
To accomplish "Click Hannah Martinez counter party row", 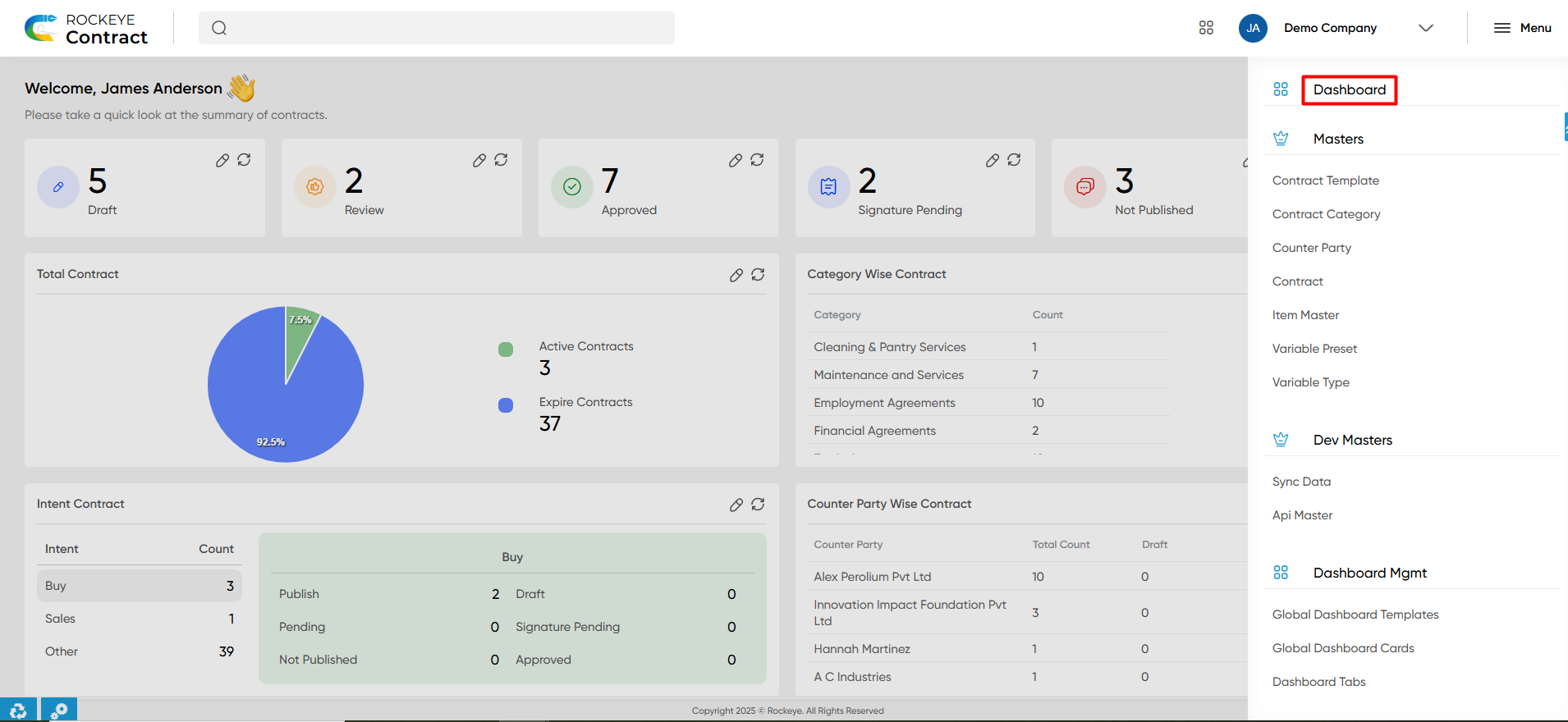I will click(x=1026, y=649).
